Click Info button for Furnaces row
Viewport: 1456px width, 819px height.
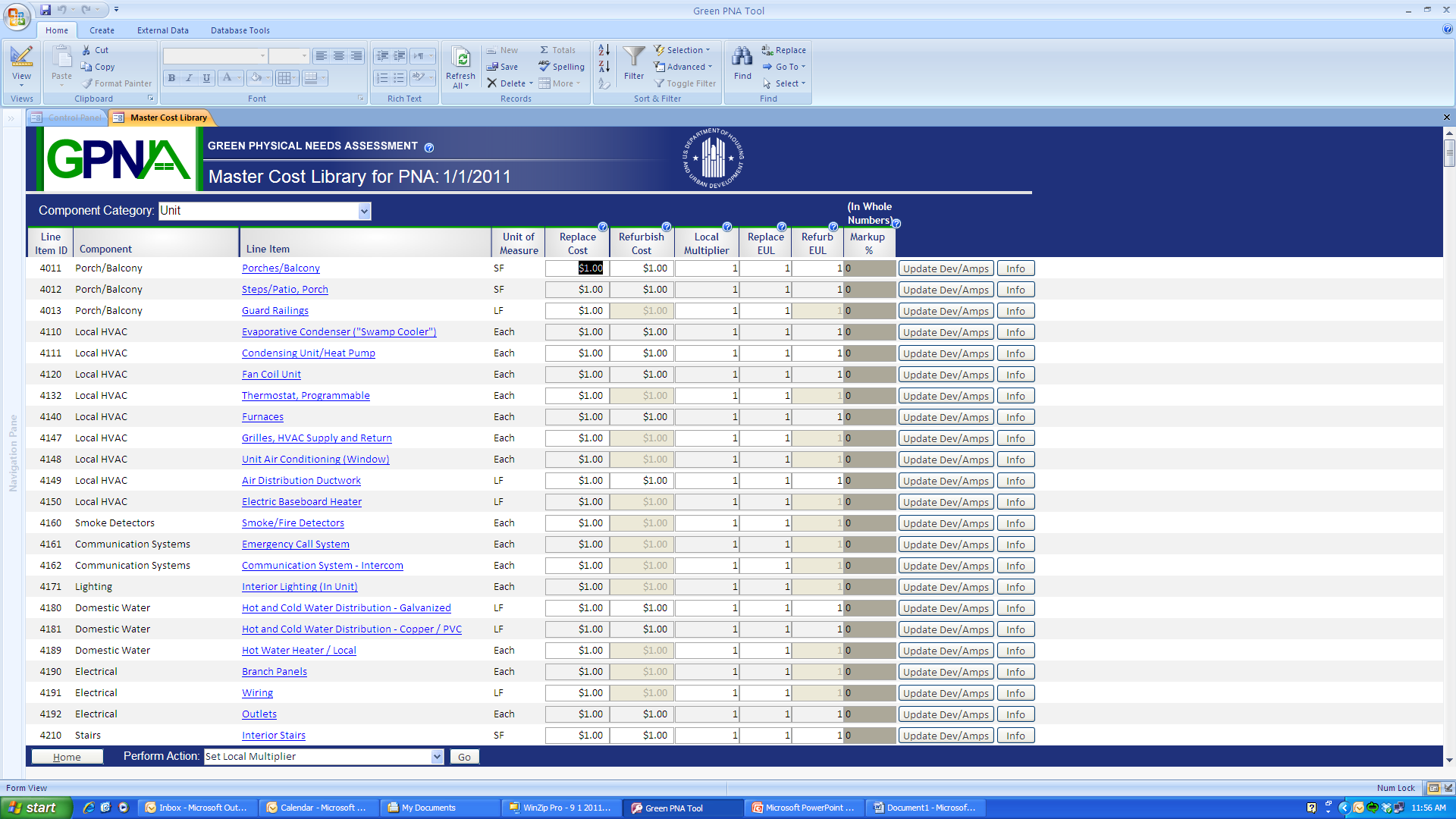coord(1015,417)
